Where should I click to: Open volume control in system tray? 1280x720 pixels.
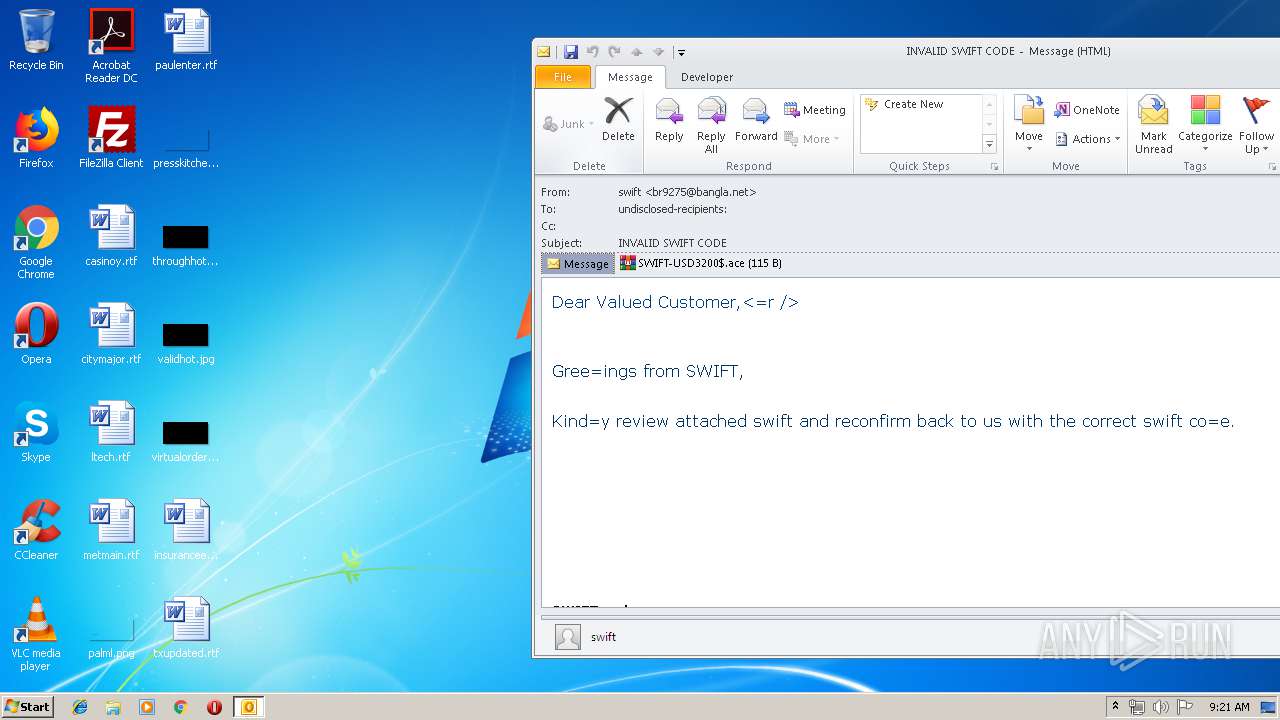click(x=1160, y=707)
